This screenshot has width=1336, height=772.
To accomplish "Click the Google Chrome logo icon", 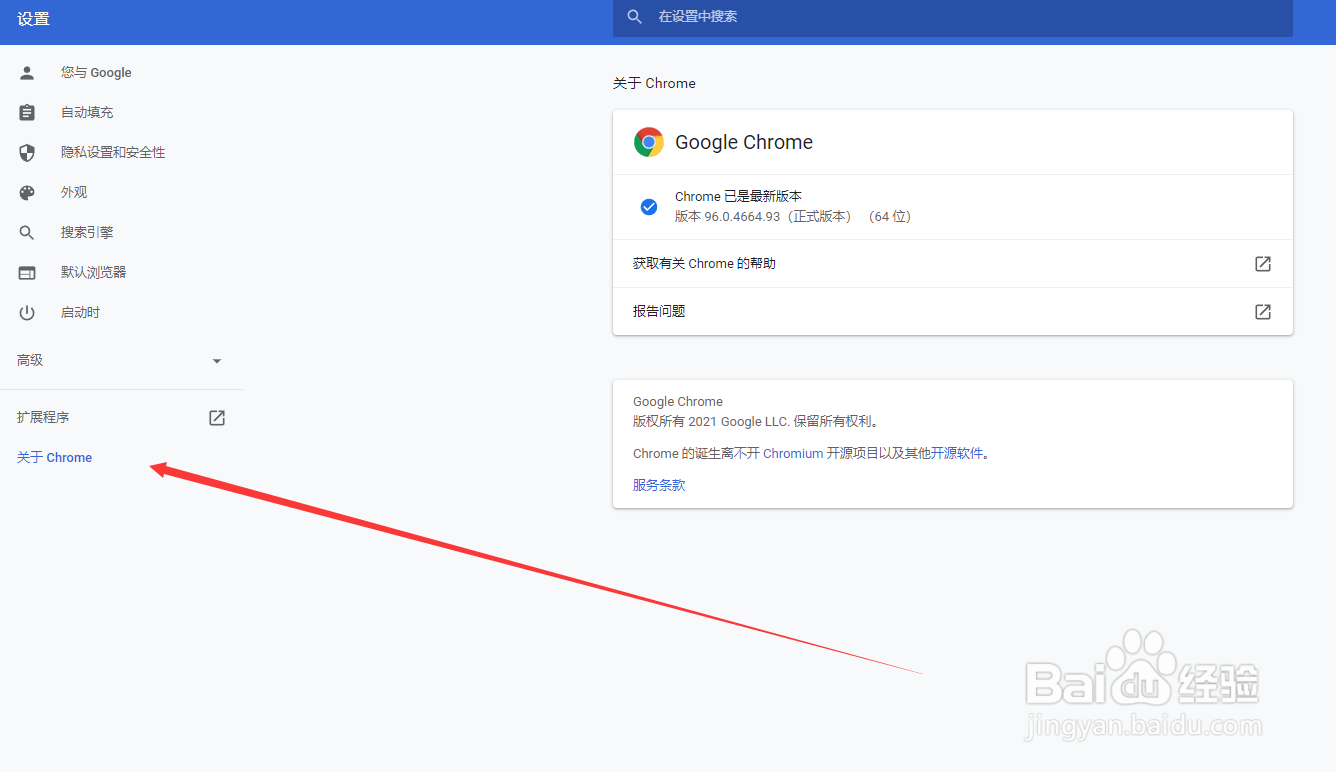I will (x=649, y=142).
